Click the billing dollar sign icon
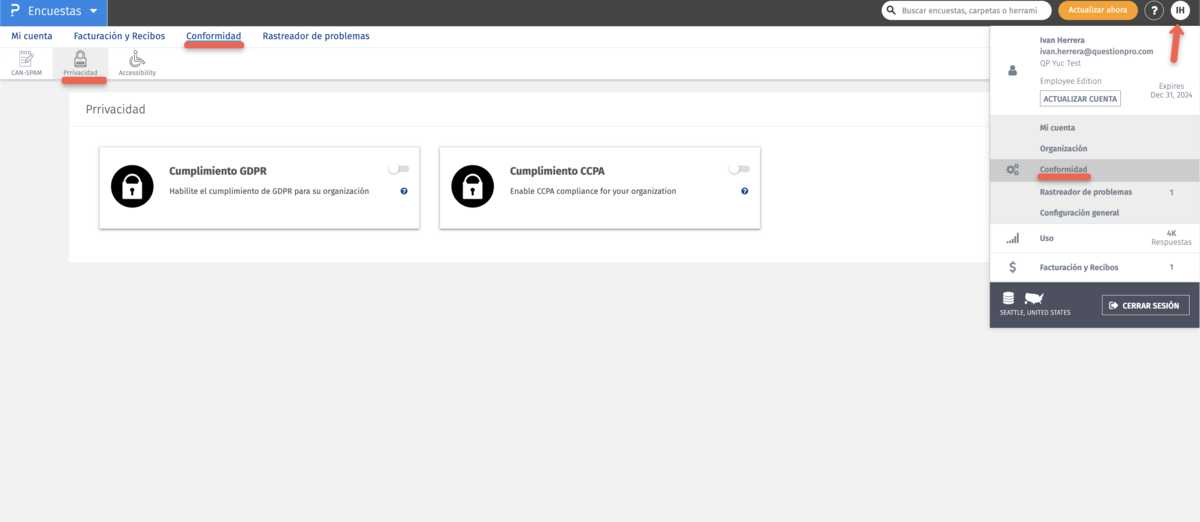Screen dimensions: 1200x522 point(1013,267)
